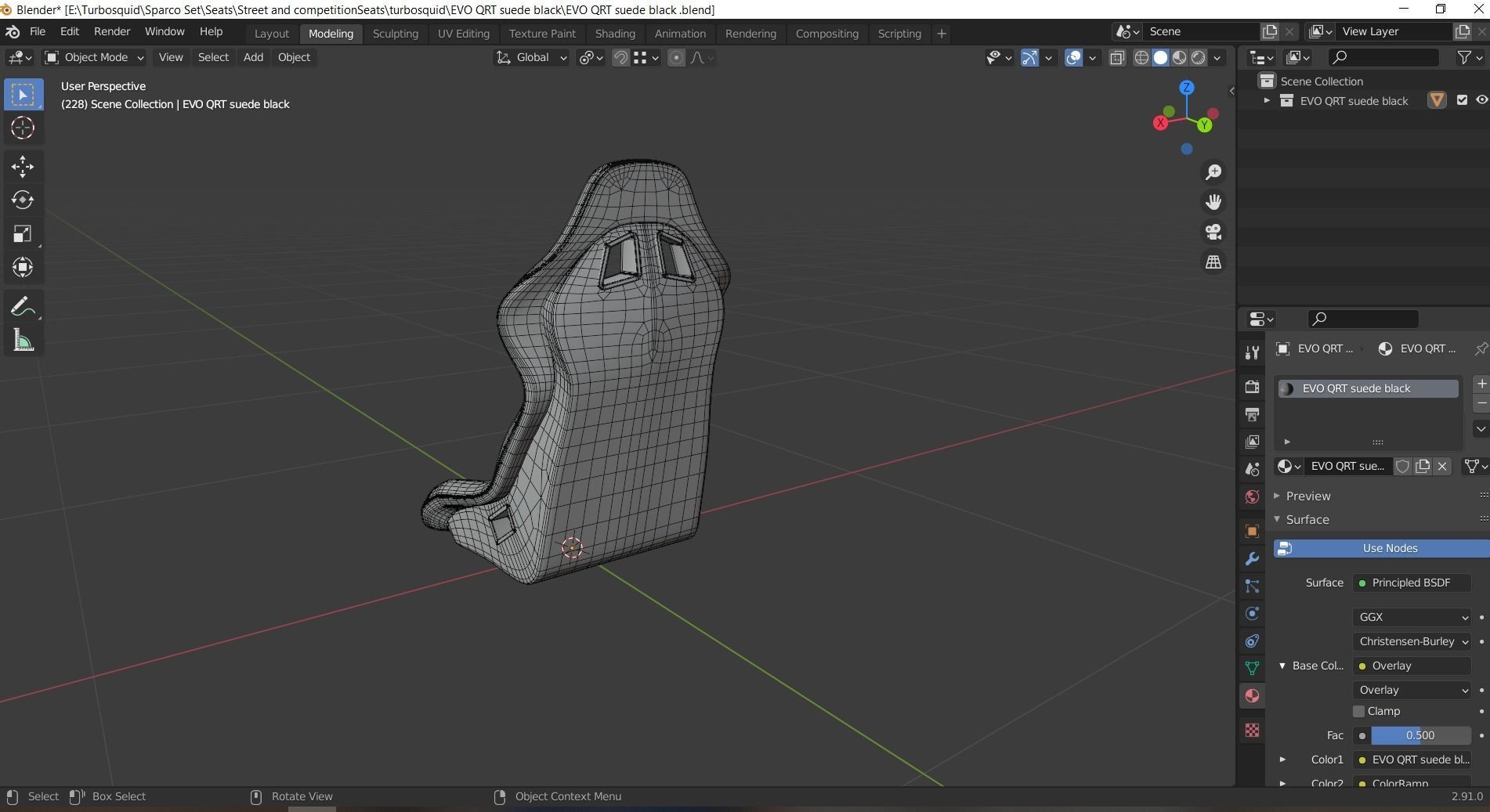Select the Cursor tool in the toolbar
1490x812 pixels.
[x=23, y=128]
